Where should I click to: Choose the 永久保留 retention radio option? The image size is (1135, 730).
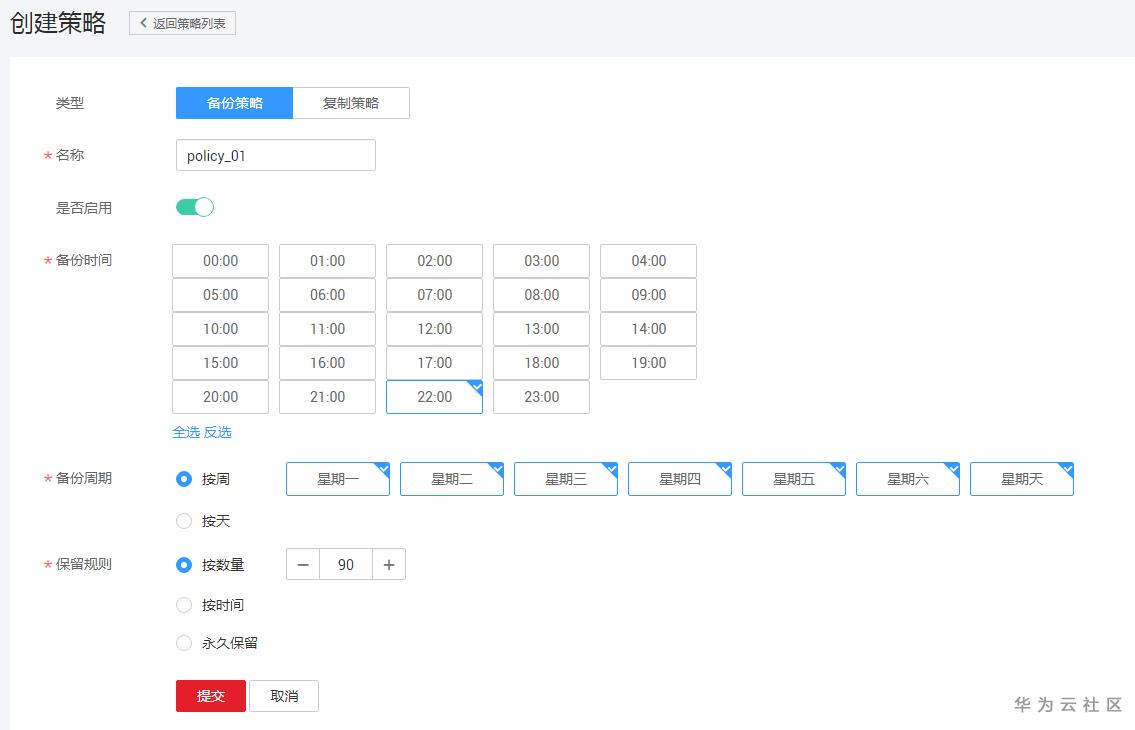click(x=184, y=642)
